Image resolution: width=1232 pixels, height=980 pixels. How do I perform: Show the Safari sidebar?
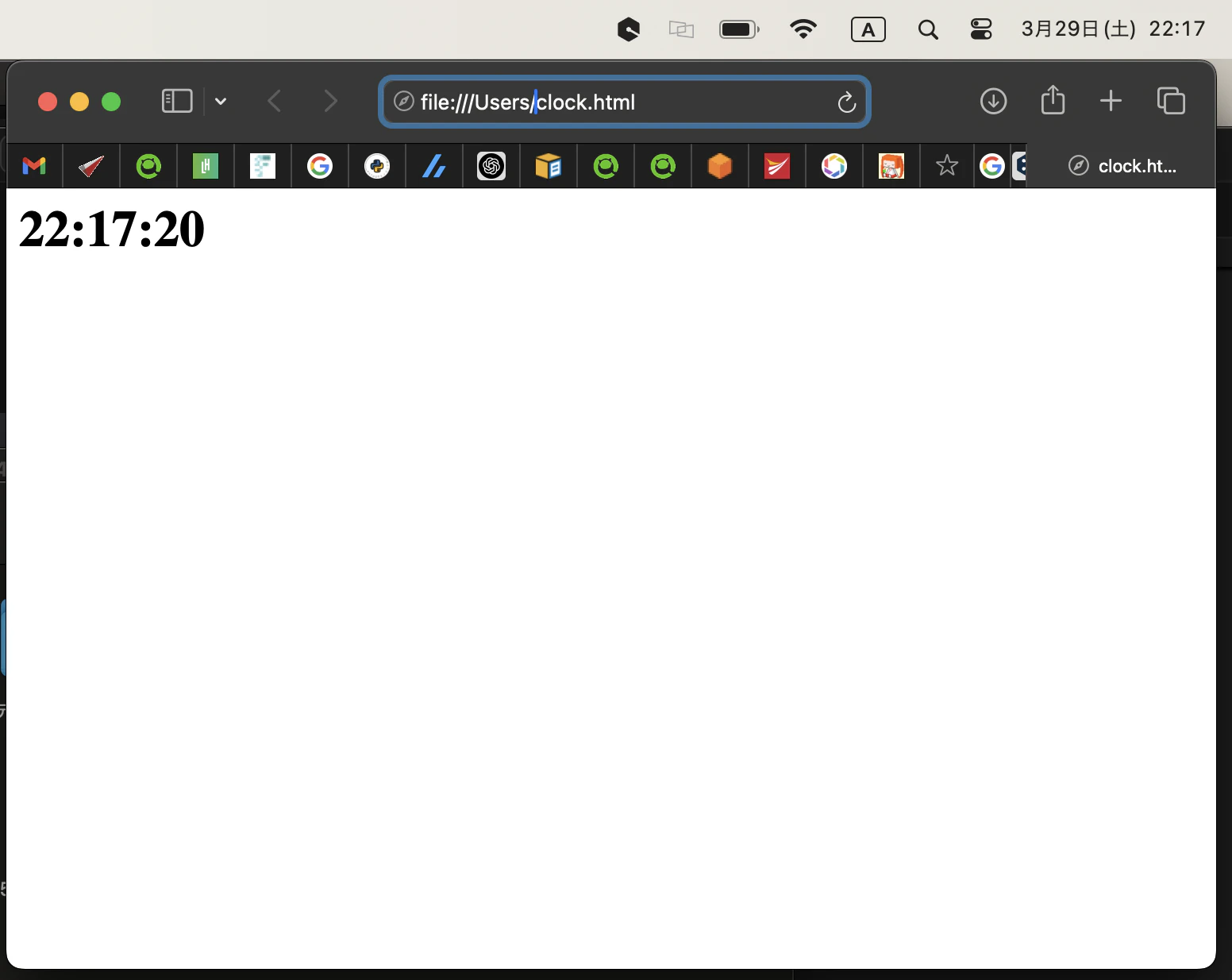(177, 101)
